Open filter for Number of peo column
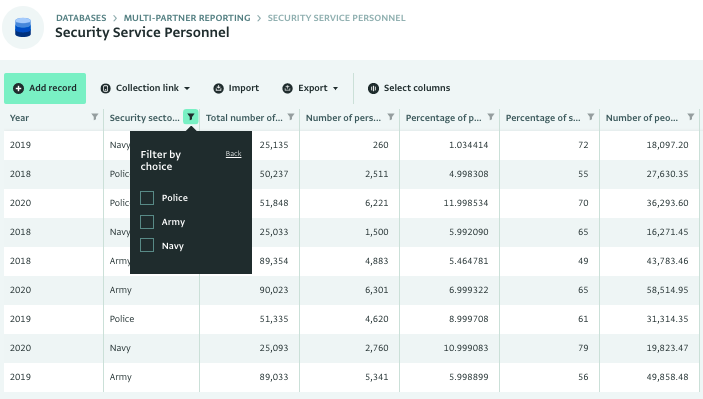 pyautogui.click(x=691, y=117)
